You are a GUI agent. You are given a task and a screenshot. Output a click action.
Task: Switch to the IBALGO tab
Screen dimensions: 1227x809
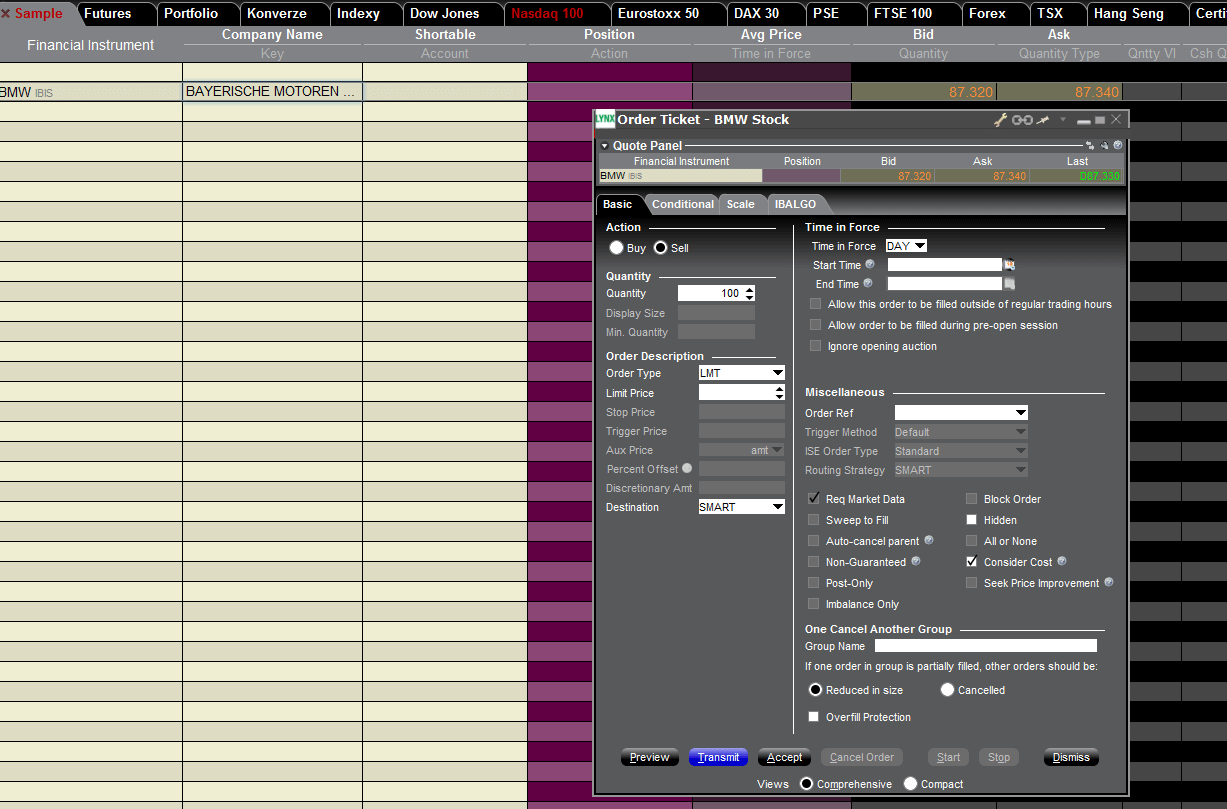tap(795, 204)
